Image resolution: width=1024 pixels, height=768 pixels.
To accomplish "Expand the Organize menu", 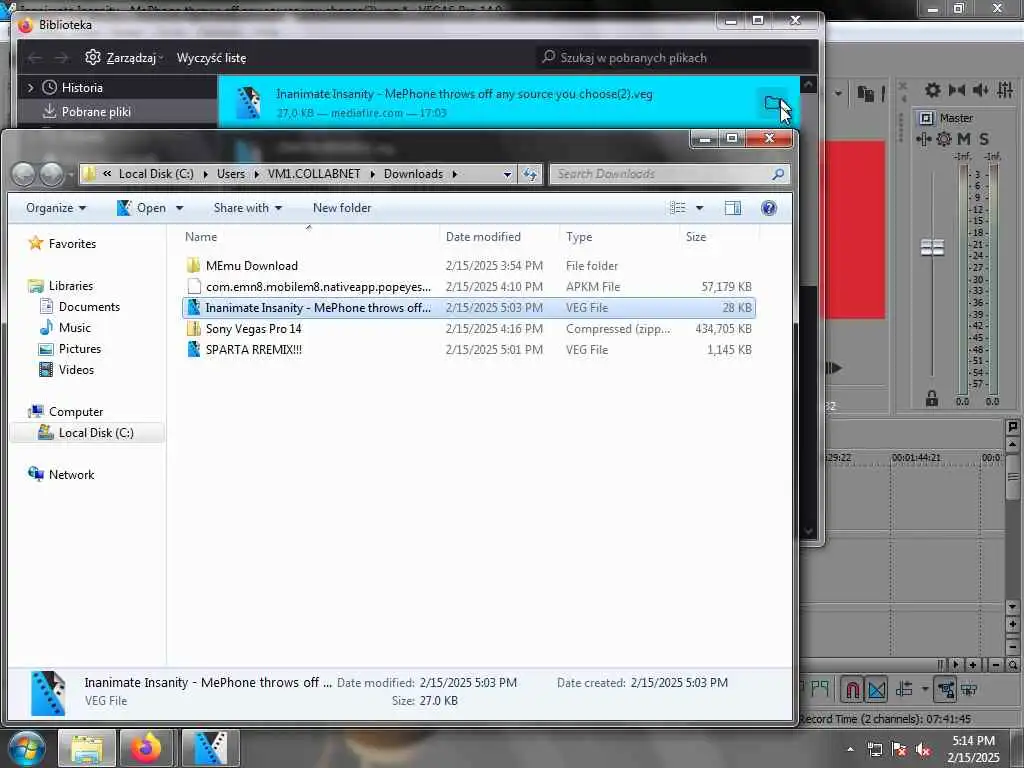I will (56, 208).
